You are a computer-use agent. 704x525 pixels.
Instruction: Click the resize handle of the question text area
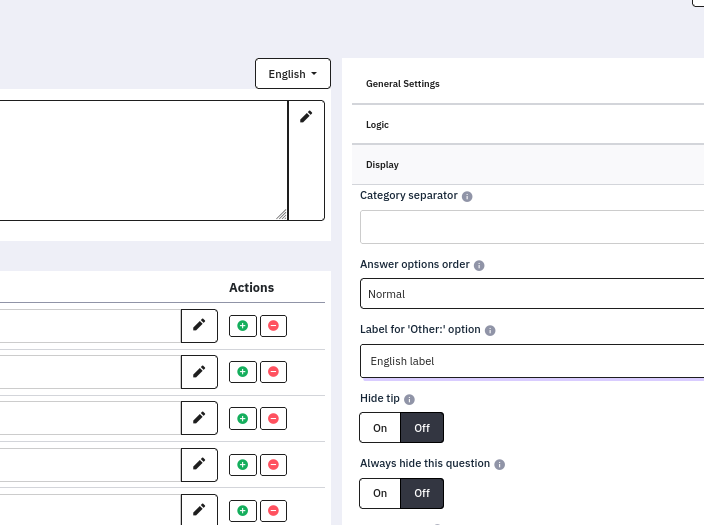[x=281, y=214]
